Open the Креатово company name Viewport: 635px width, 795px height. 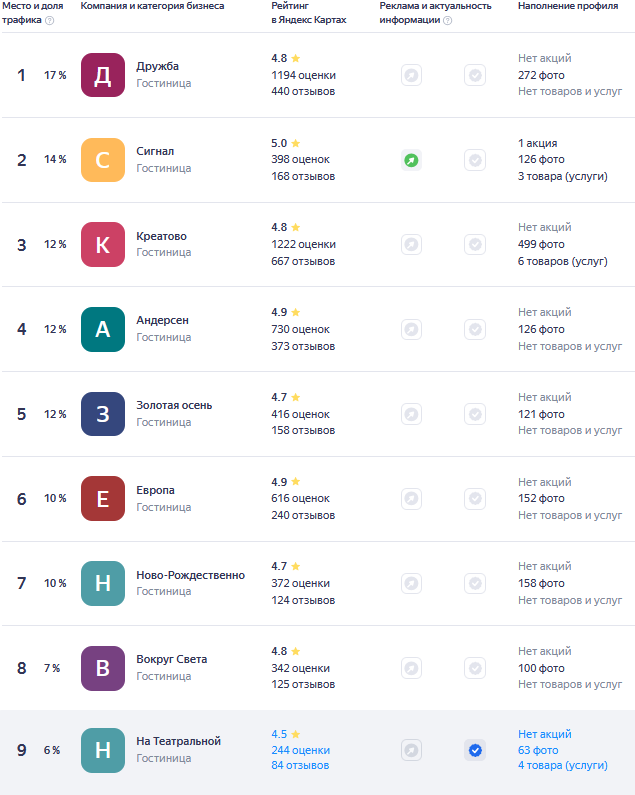pos(161,236)
